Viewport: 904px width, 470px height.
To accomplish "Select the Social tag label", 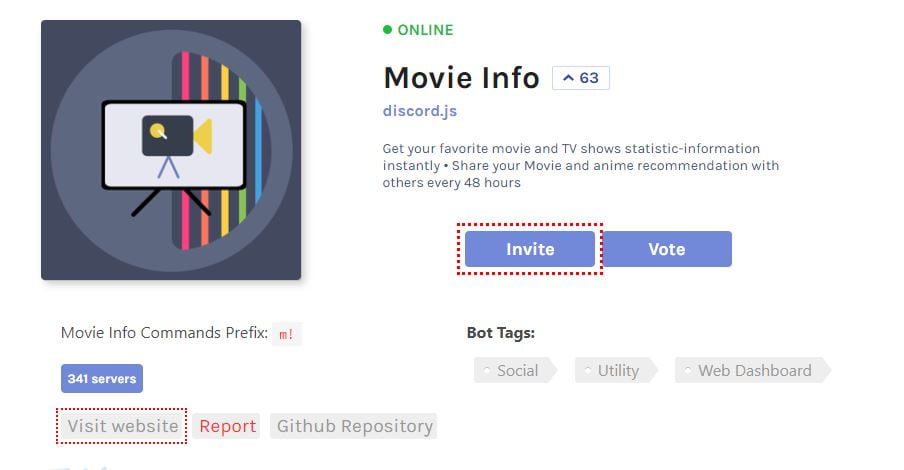I will [x=517, y=370].
